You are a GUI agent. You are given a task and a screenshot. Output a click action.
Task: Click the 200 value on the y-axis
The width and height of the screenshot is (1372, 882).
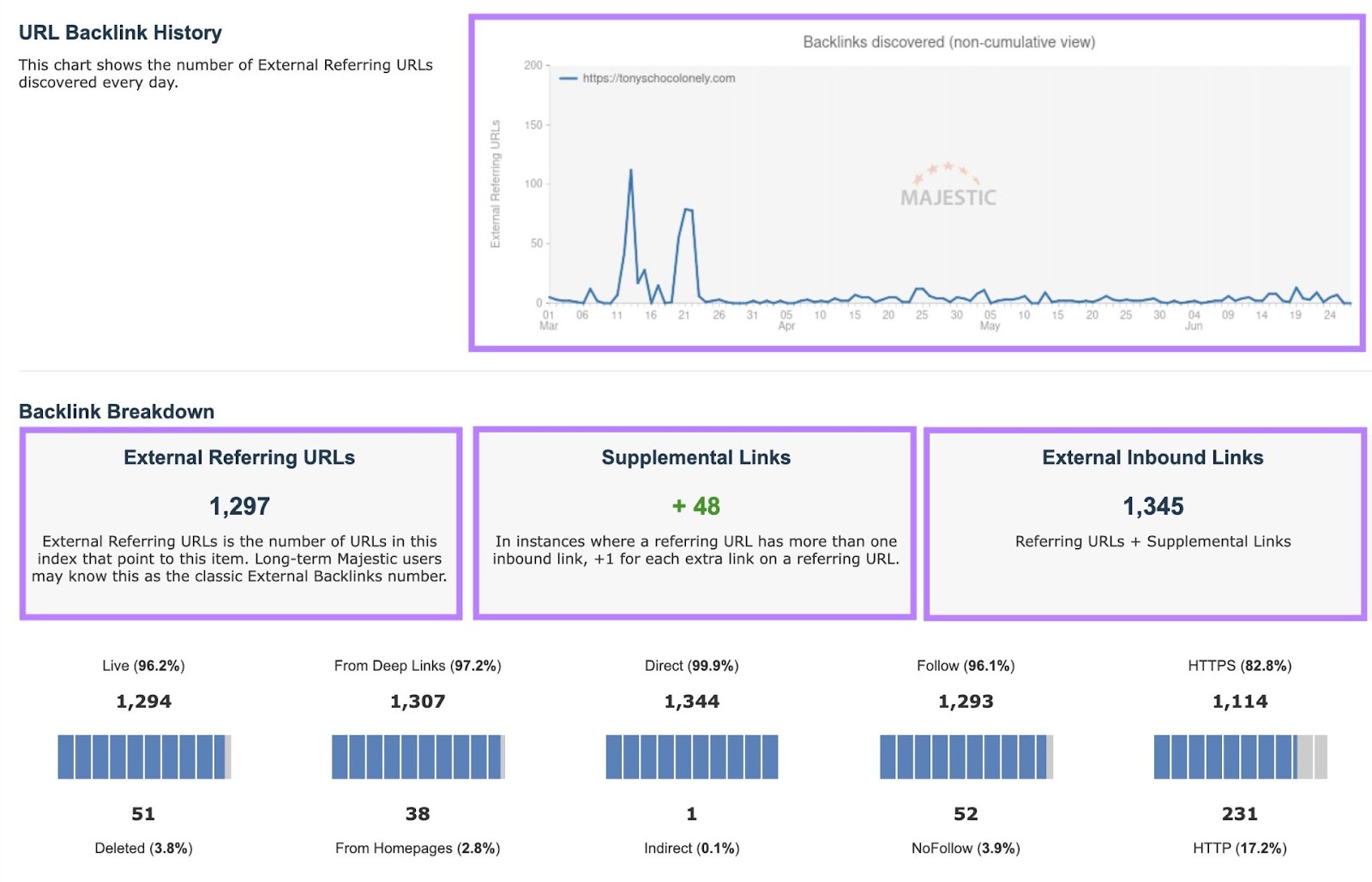pos(533,65)
